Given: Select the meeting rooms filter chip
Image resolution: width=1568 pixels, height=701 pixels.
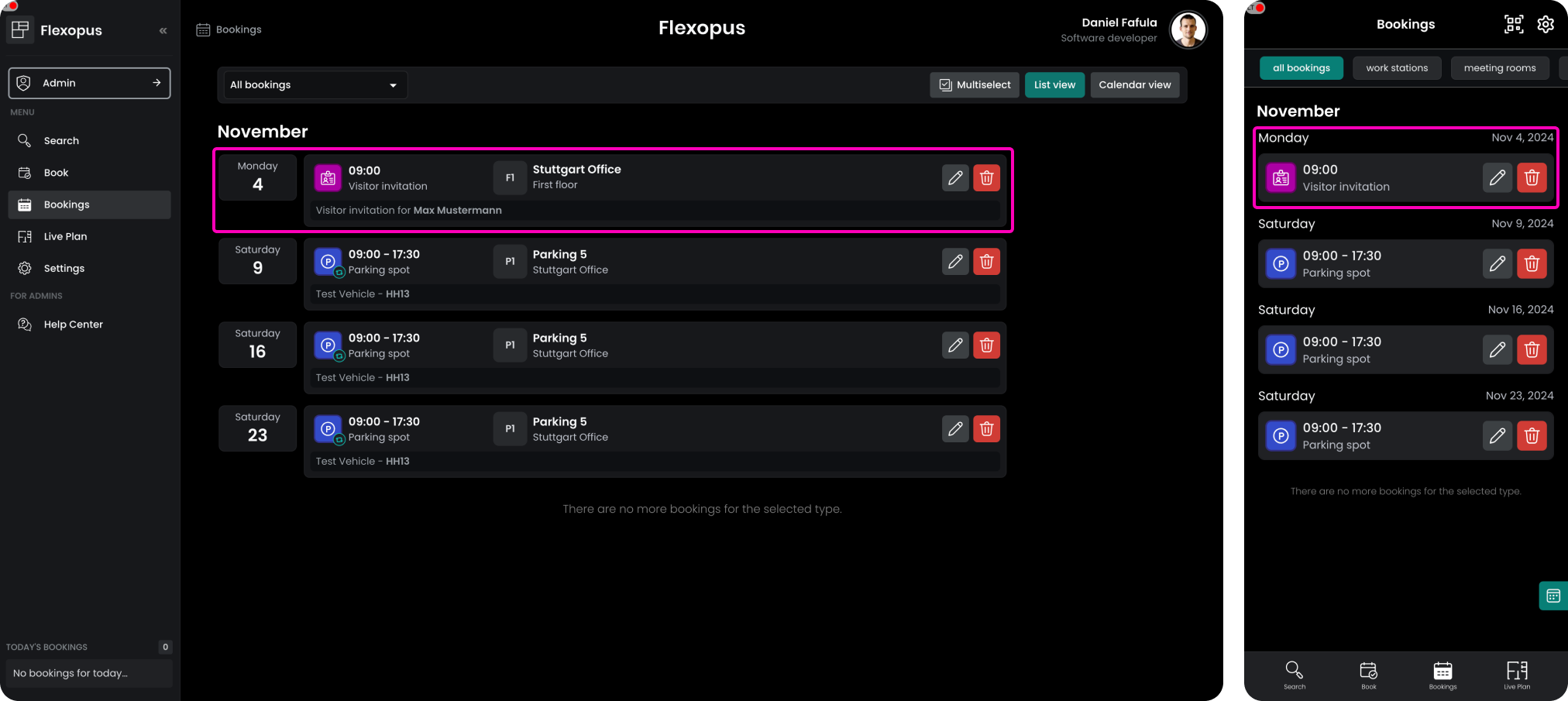Looking at the screenshot, I should point(1499,68).
